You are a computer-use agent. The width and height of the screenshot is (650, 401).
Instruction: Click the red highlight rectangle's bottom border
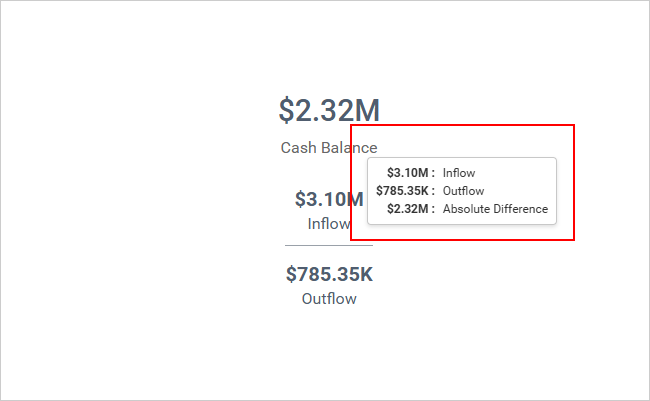click(x=462, y=239)
